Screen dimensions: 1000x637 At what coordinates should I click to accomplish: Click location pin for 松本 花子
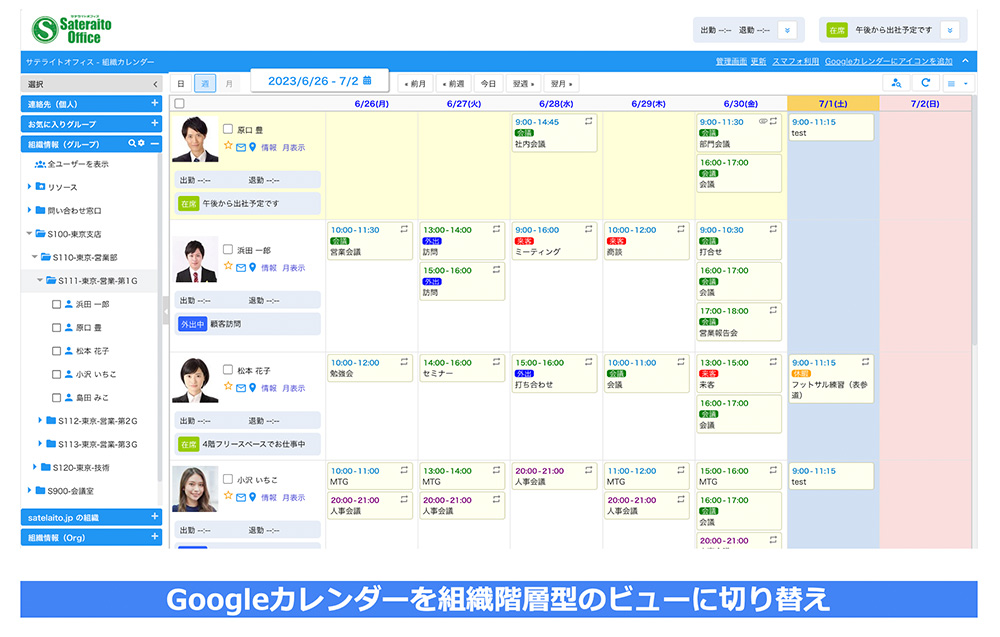253,388
